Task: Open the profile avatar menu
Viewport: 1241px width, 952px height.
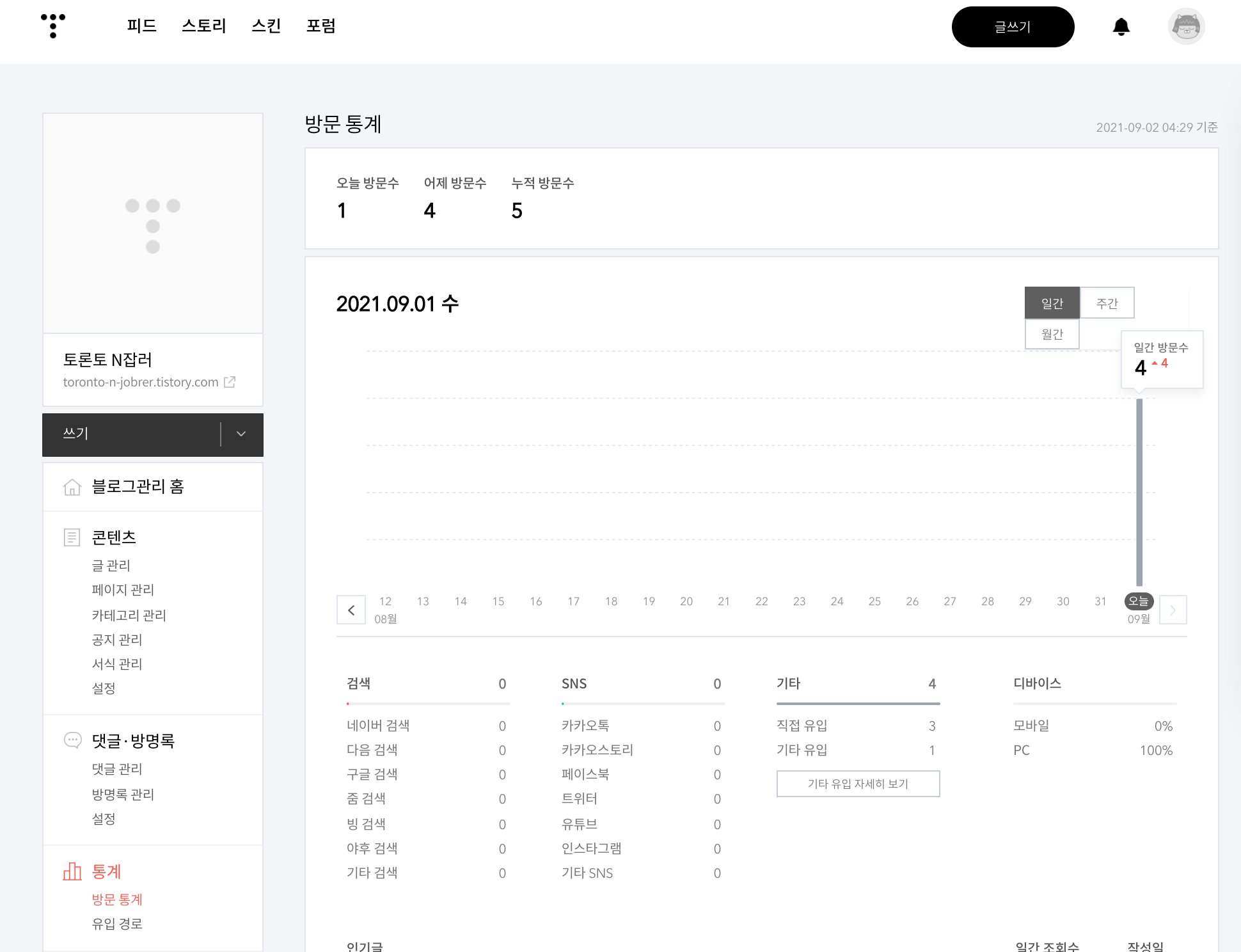Action: [1186, 27]
